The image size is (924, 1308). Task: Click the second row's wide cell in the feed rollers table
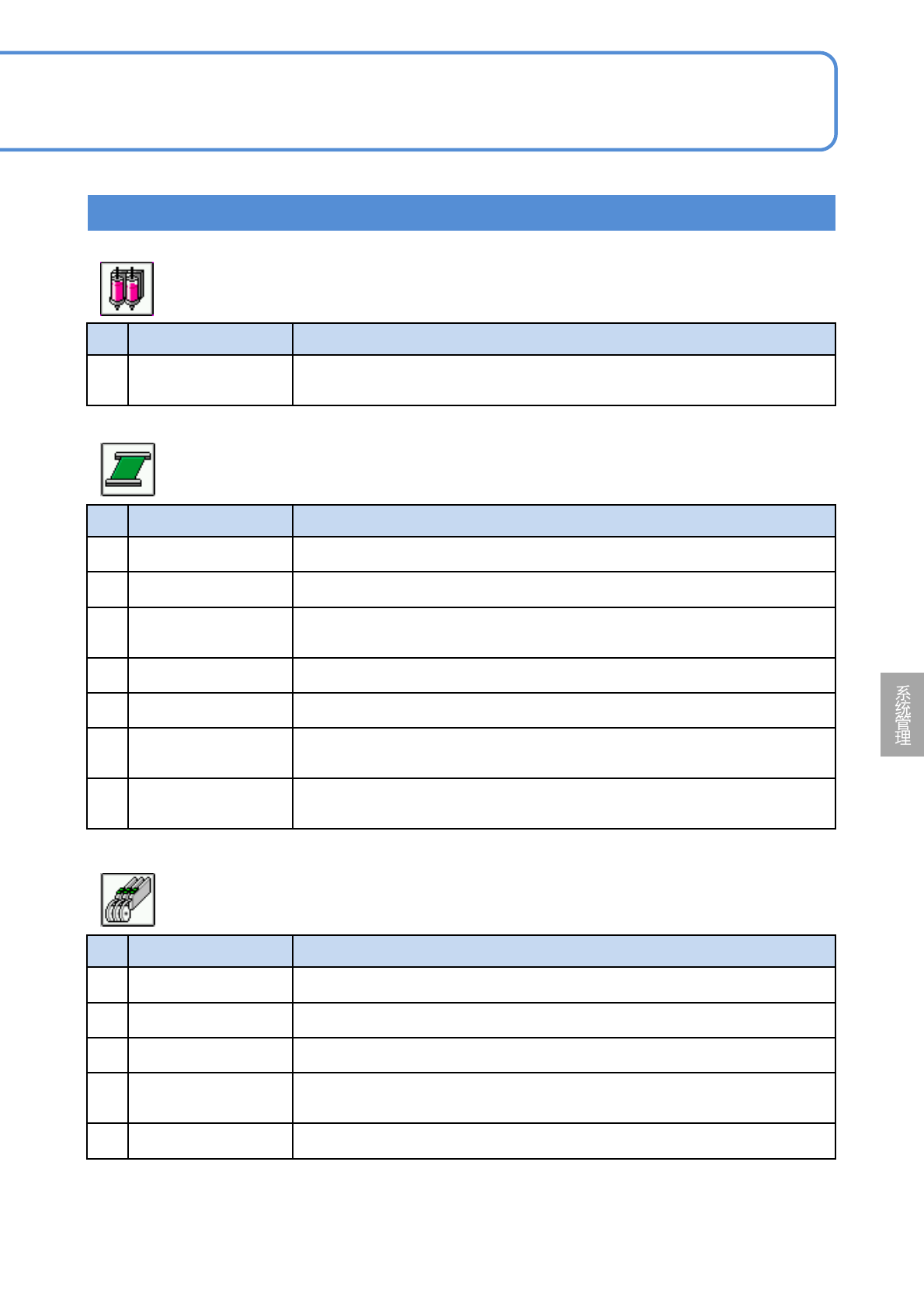coord(564,1021)
